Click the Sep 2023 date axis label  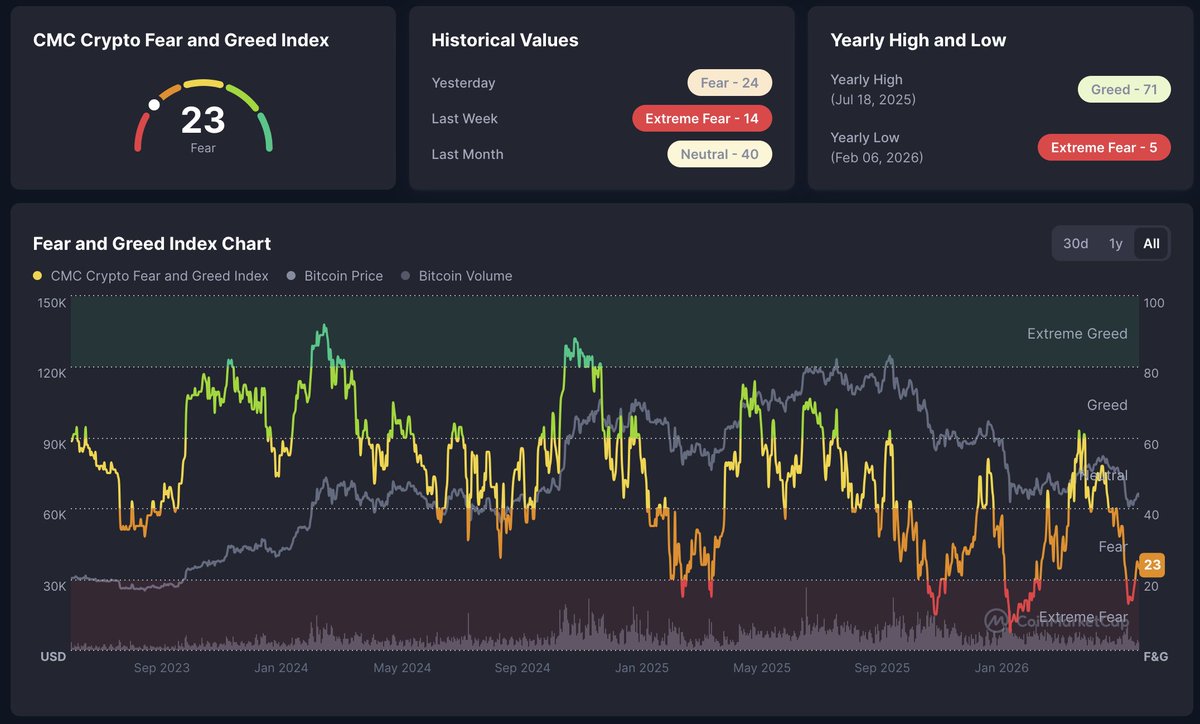(x=161, y=668)
